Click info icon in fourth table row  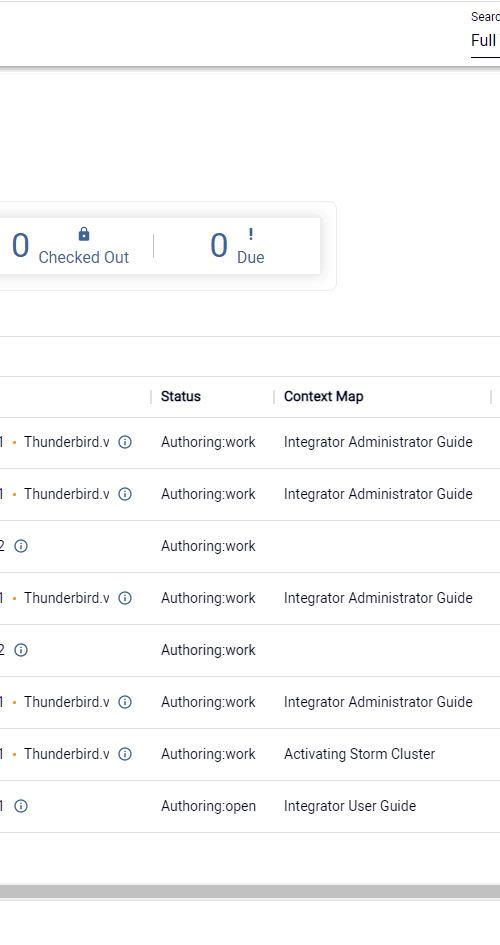(125, 598)
